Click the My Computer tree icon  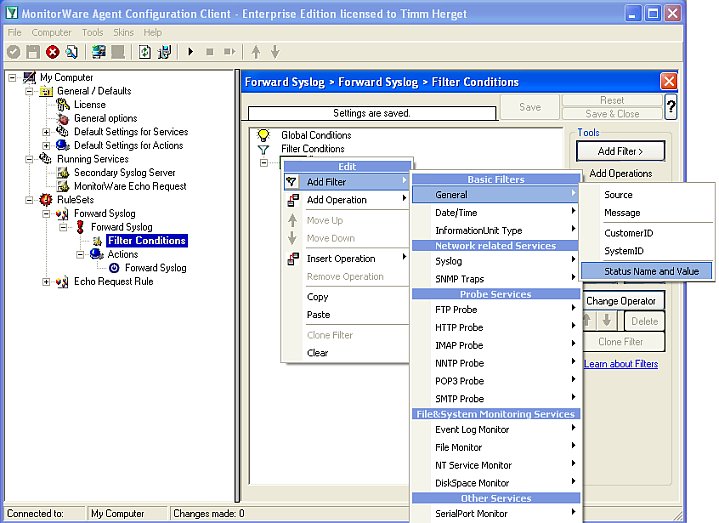point(29,77)
